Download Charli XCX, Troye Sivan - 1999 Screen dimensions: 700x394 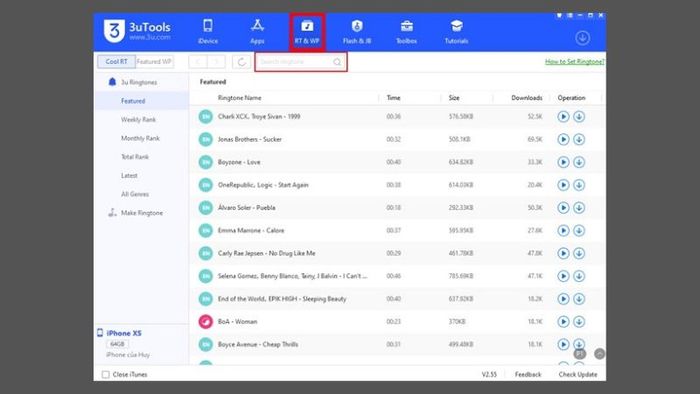tap(579, 116)
